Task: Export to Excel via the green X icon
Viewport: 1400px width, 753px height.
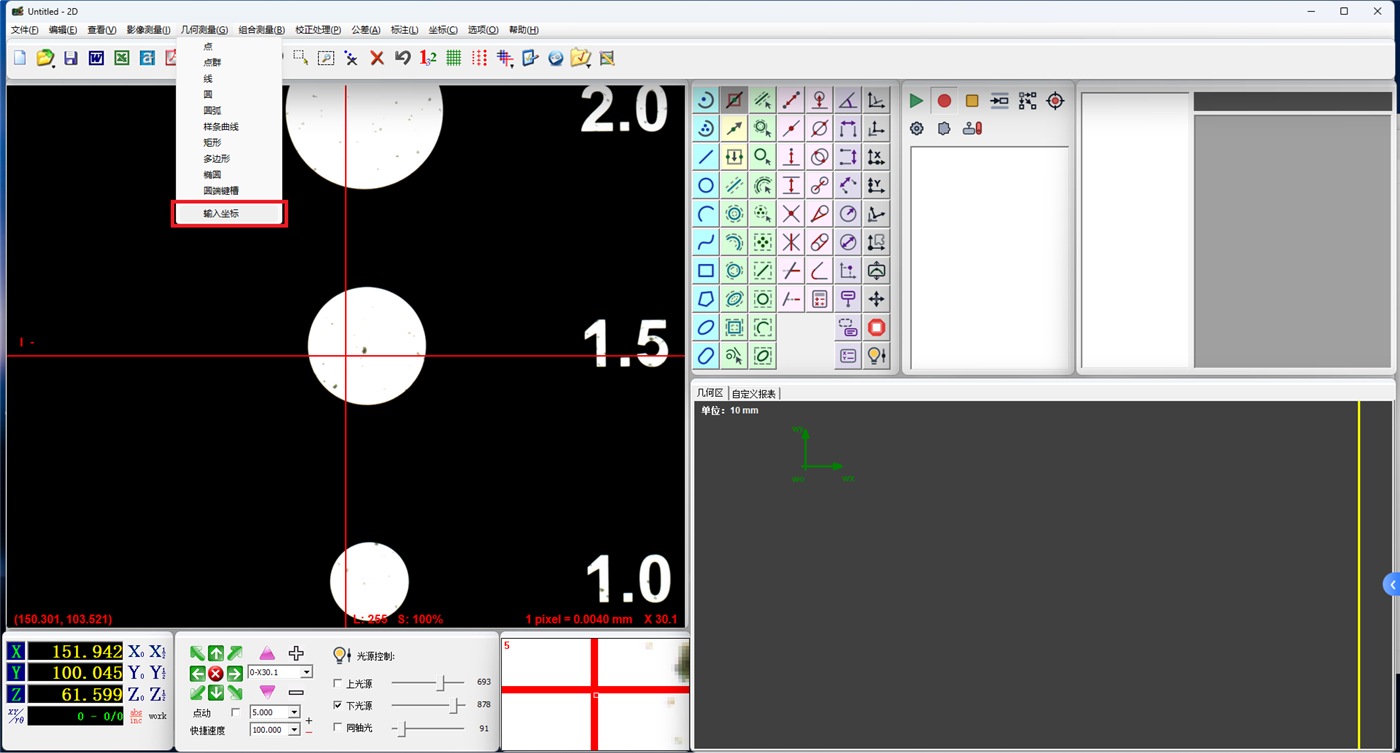Action: 122,59
